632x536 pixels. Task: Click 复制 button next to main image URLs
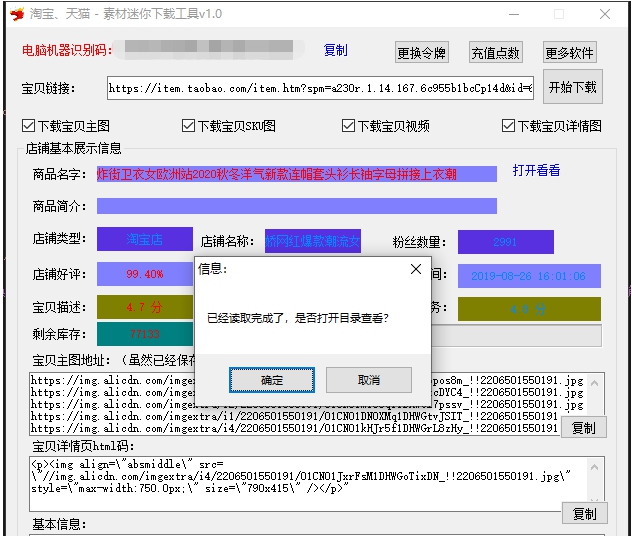click(x=584, y=428)
